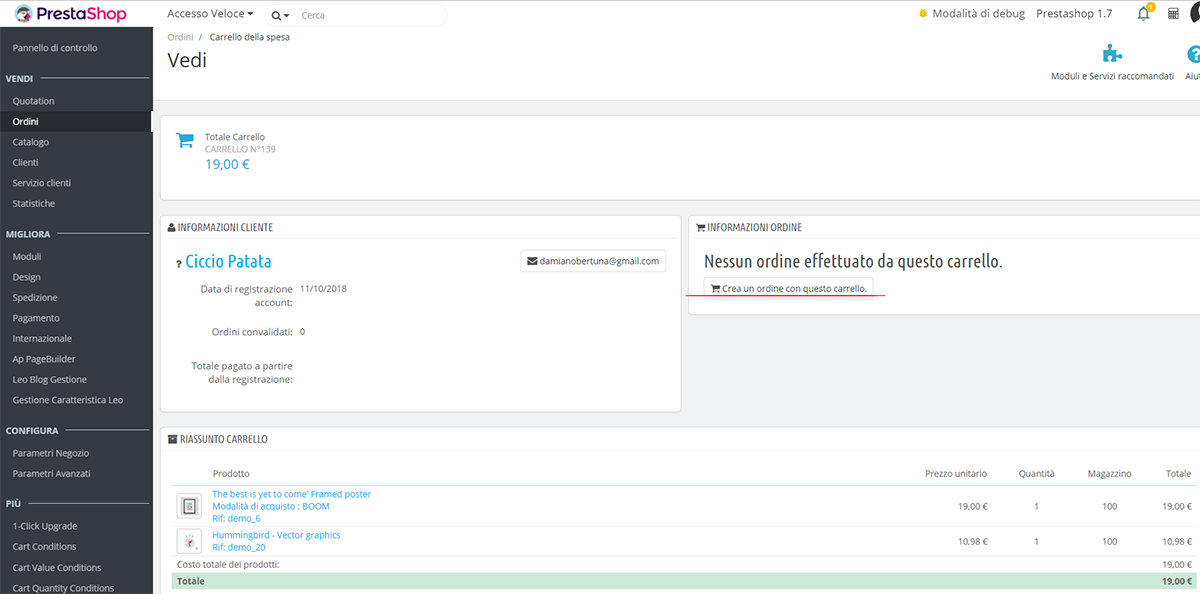
Task: Open Catalogo in the sidebar menu
Action: [x=31, y=142]
